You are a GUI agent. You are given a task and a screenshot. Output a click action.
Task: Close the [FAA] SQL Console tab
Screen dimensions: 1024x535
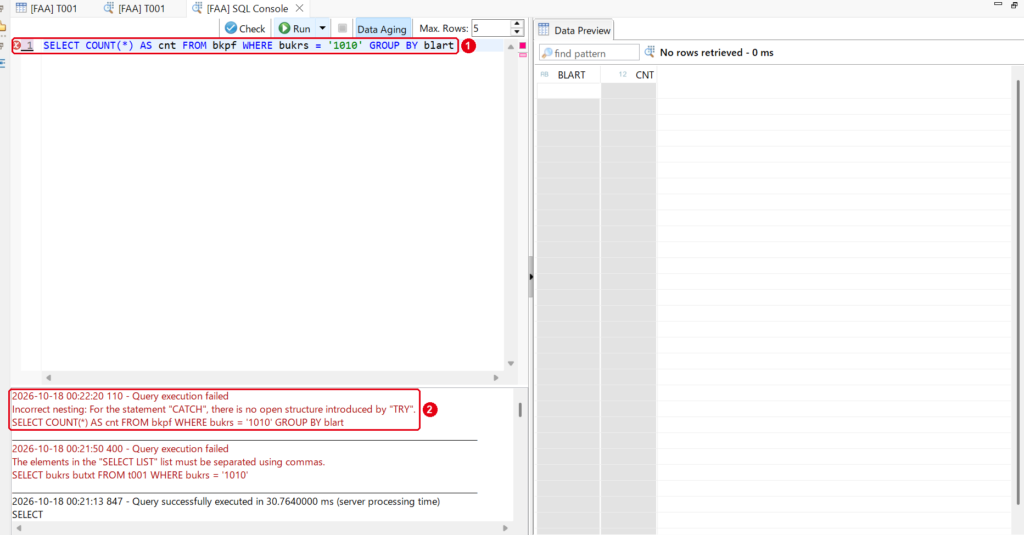pos(299,8)
